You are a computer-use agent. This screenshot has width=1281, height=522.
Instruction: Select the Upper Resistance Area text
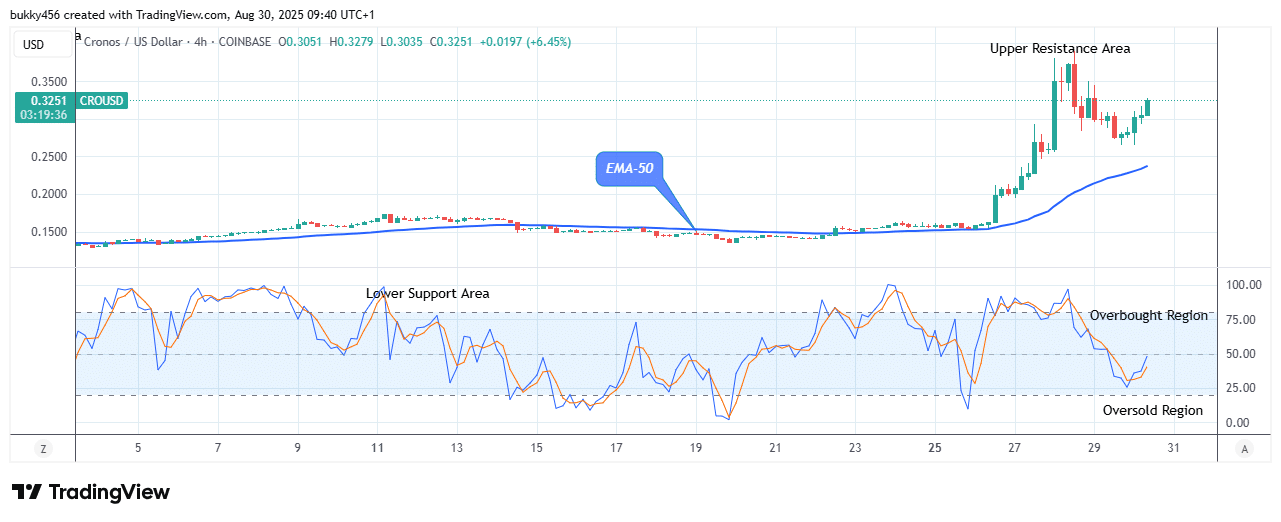click(x=1060, y=48)
